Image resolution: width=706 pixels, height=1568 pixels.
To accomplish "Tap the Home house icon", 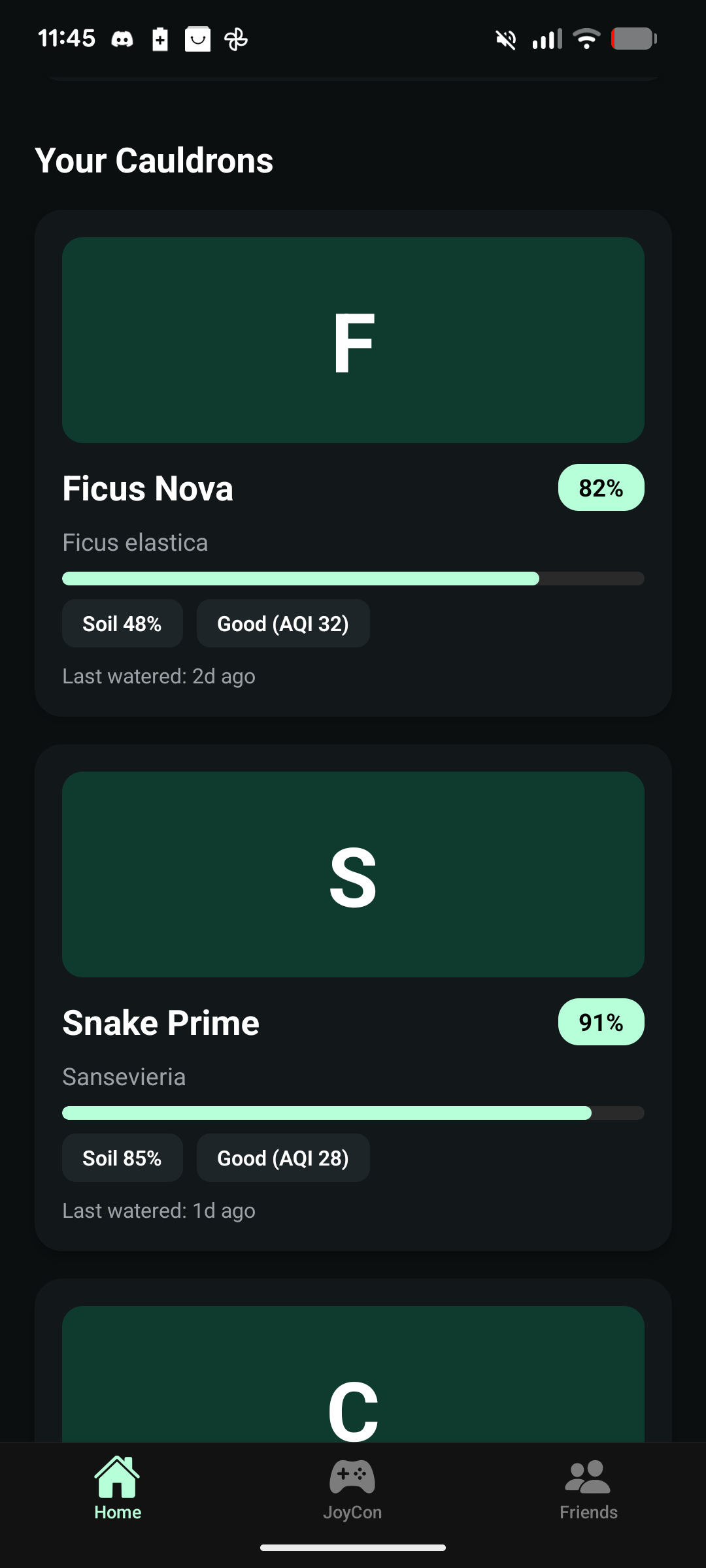I will click(x=117, y=1477).
